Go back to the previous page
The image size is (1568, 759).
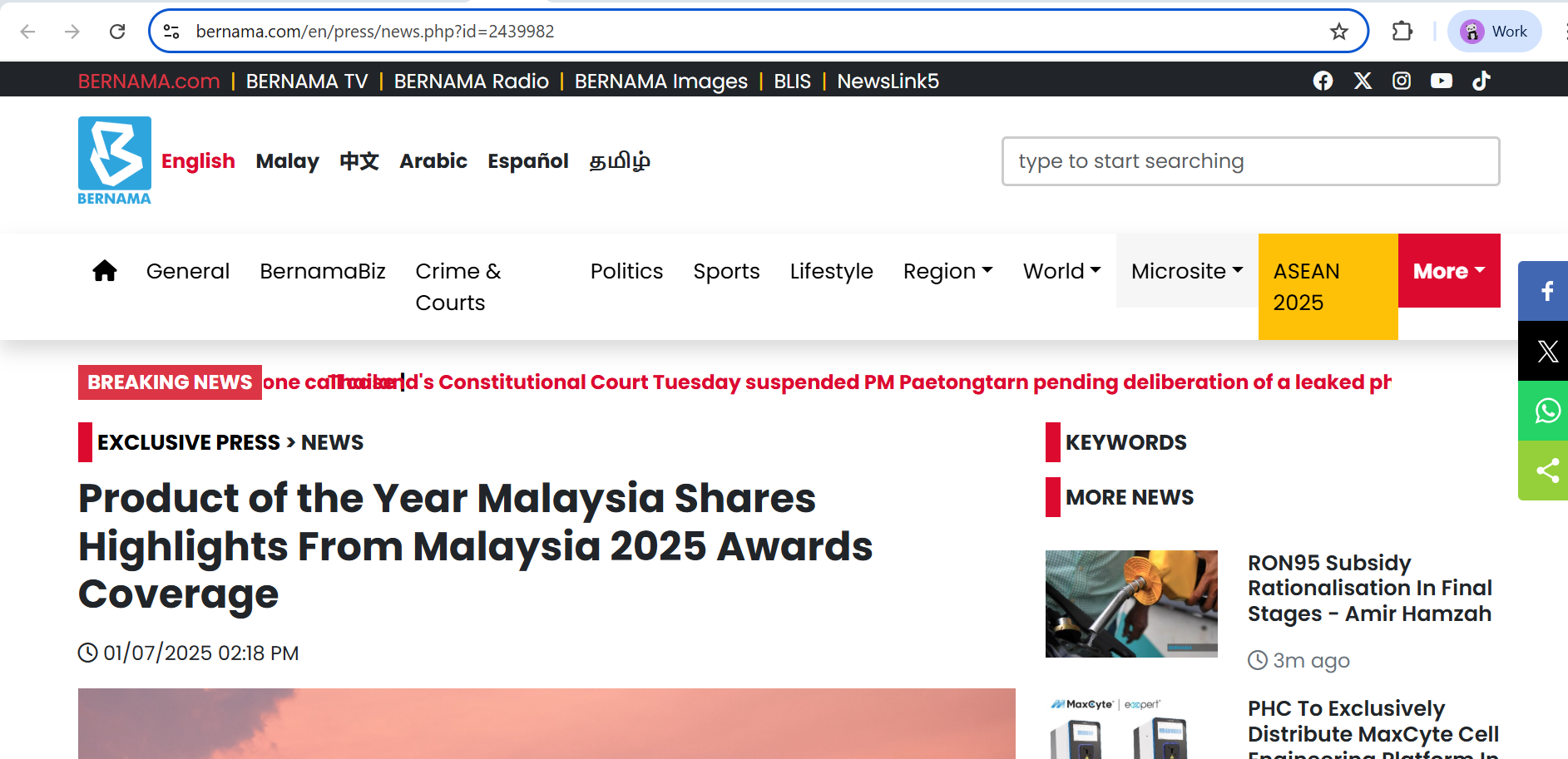(x=27, y=32)
